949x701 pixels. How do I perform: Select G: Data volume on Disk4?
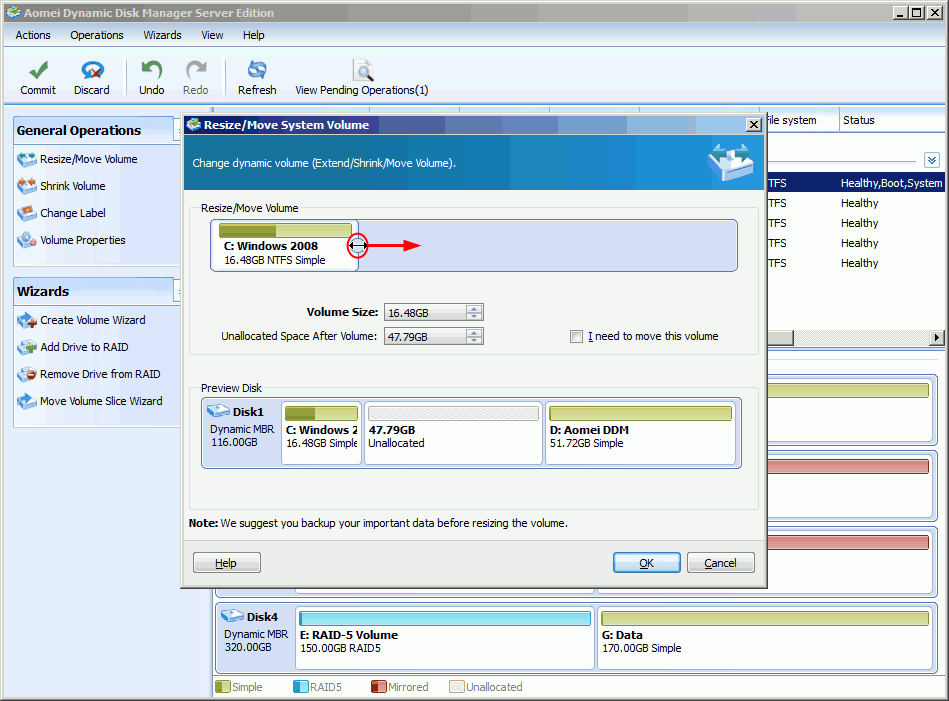pyautogui.click(x=765, y=639)
